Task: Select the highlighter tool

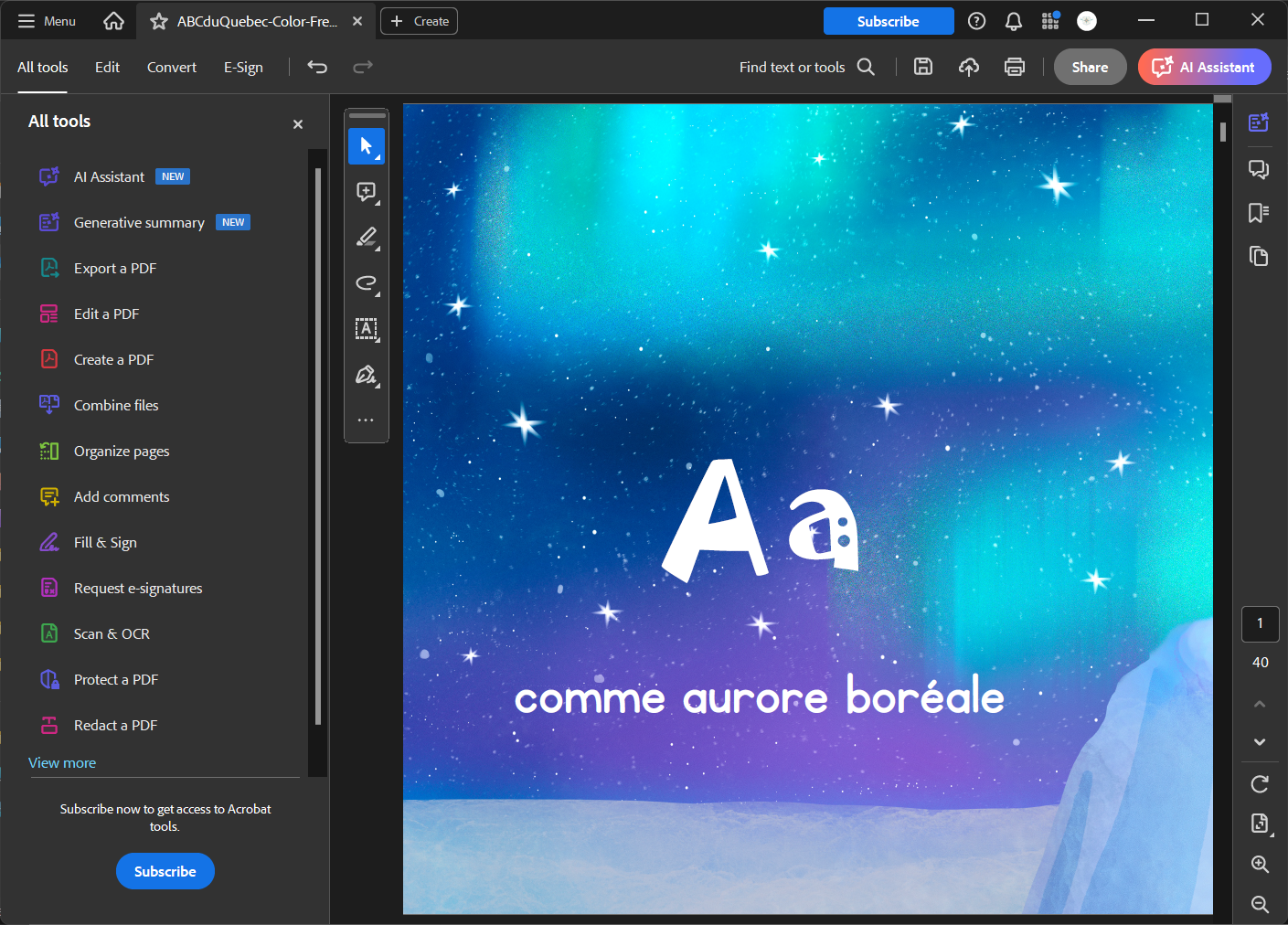Action: point(366,238)
